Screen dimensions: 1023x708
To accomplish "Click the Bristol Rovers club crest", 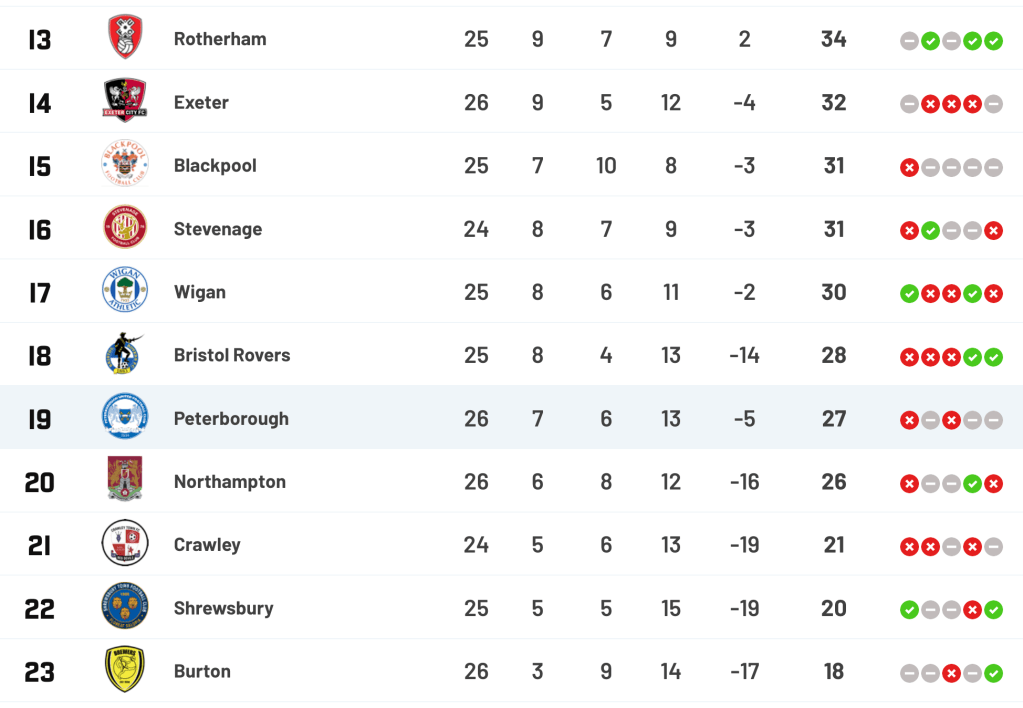I will (x=125, y=354).
